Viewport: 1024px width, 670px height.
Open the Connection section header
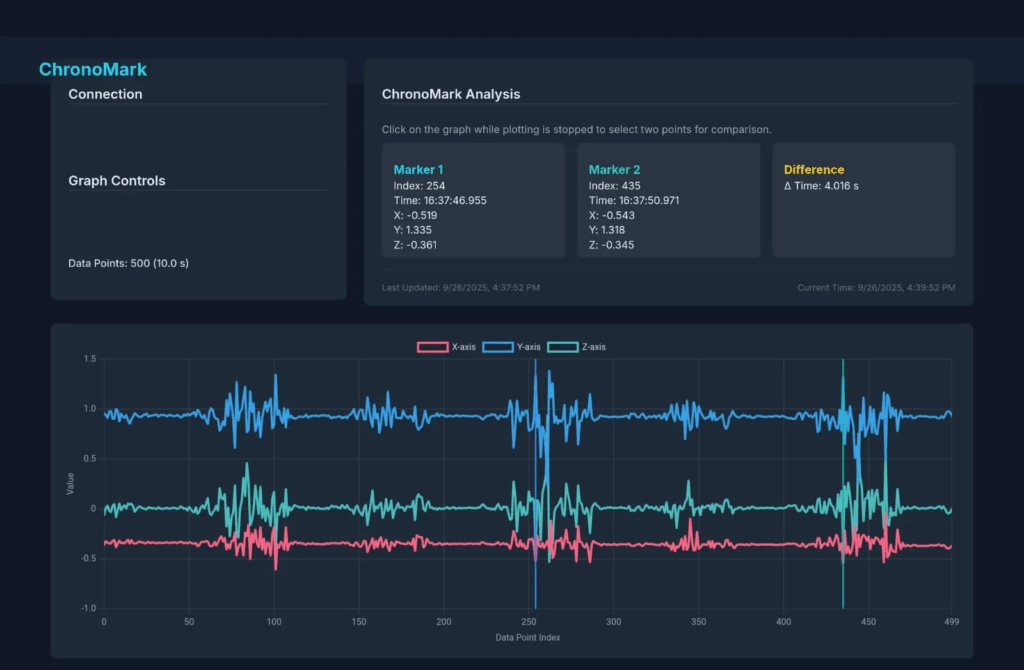105,94
